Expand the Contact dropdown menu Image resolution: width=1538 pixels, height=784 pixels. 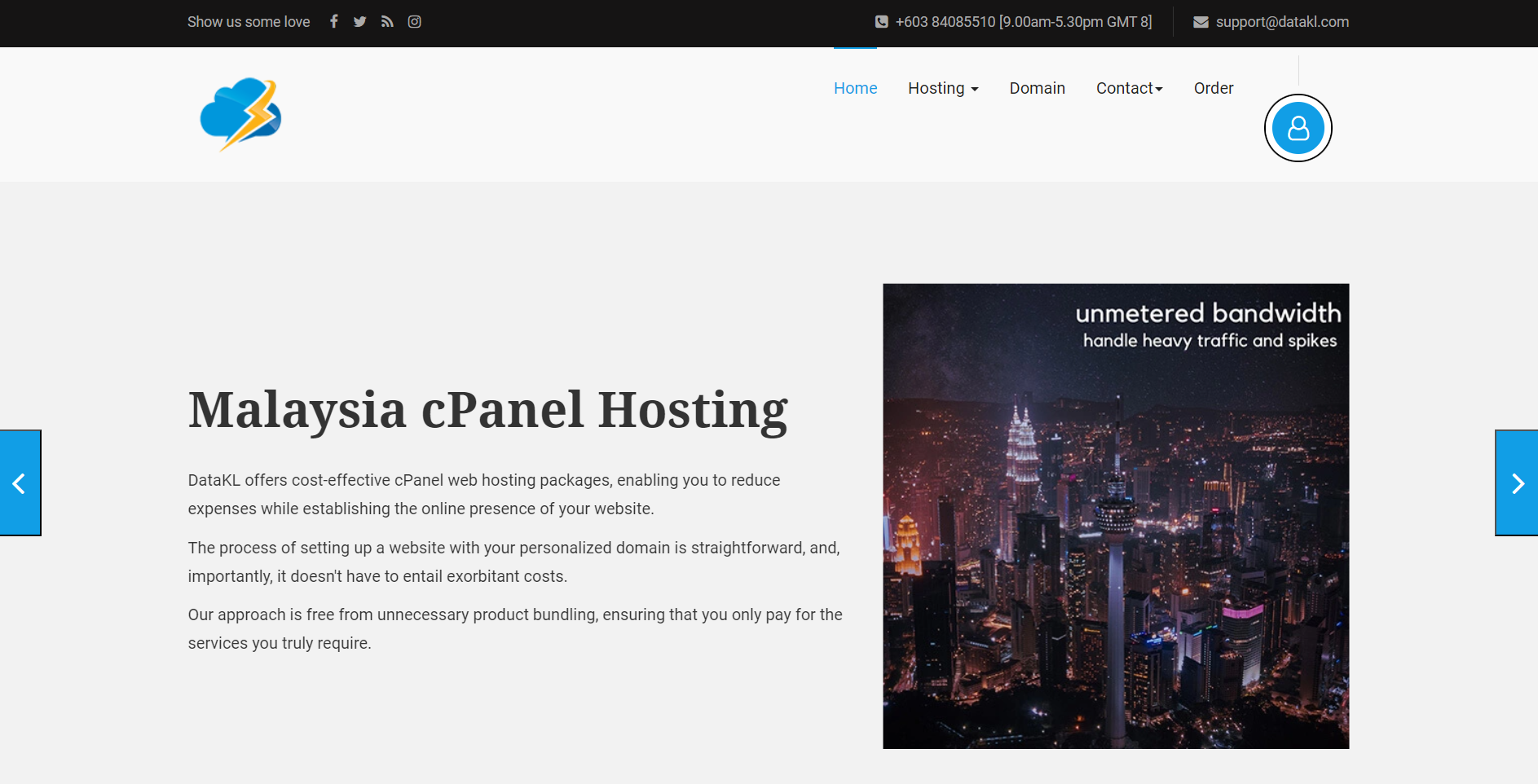[1129, 88]
